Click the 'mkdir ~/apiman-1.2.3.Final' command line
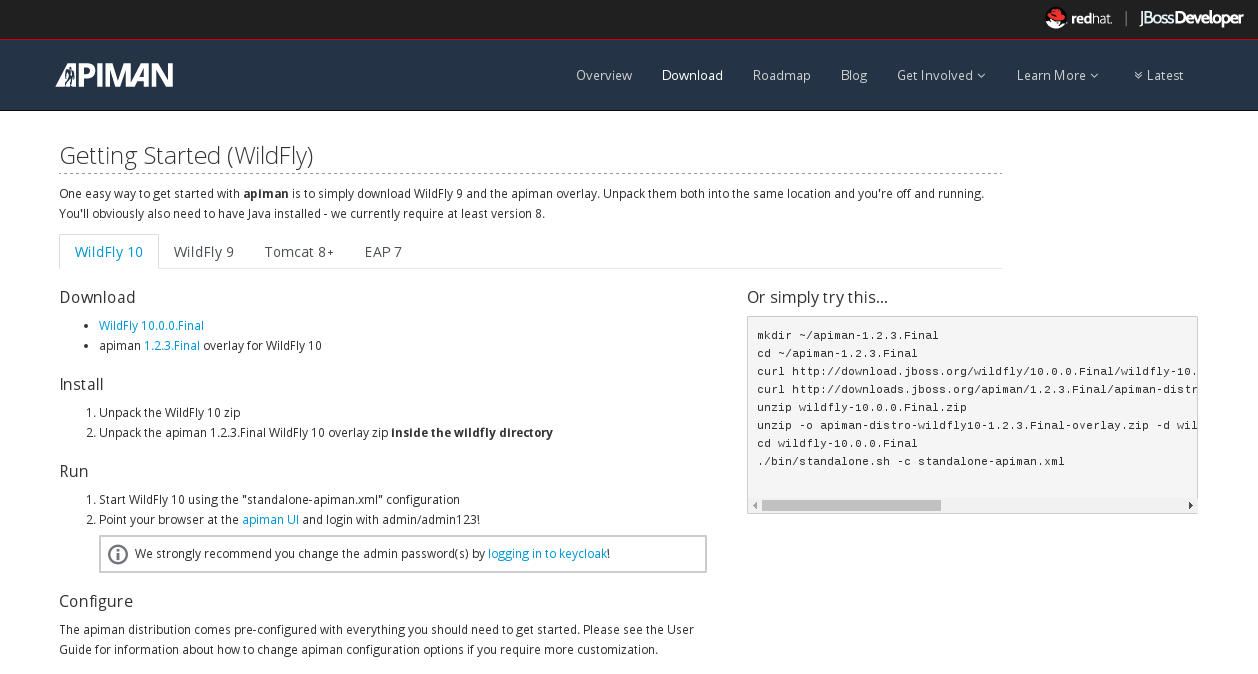Image resolution: width=1258 pixels, height=674 pixels. pos(848,336)
